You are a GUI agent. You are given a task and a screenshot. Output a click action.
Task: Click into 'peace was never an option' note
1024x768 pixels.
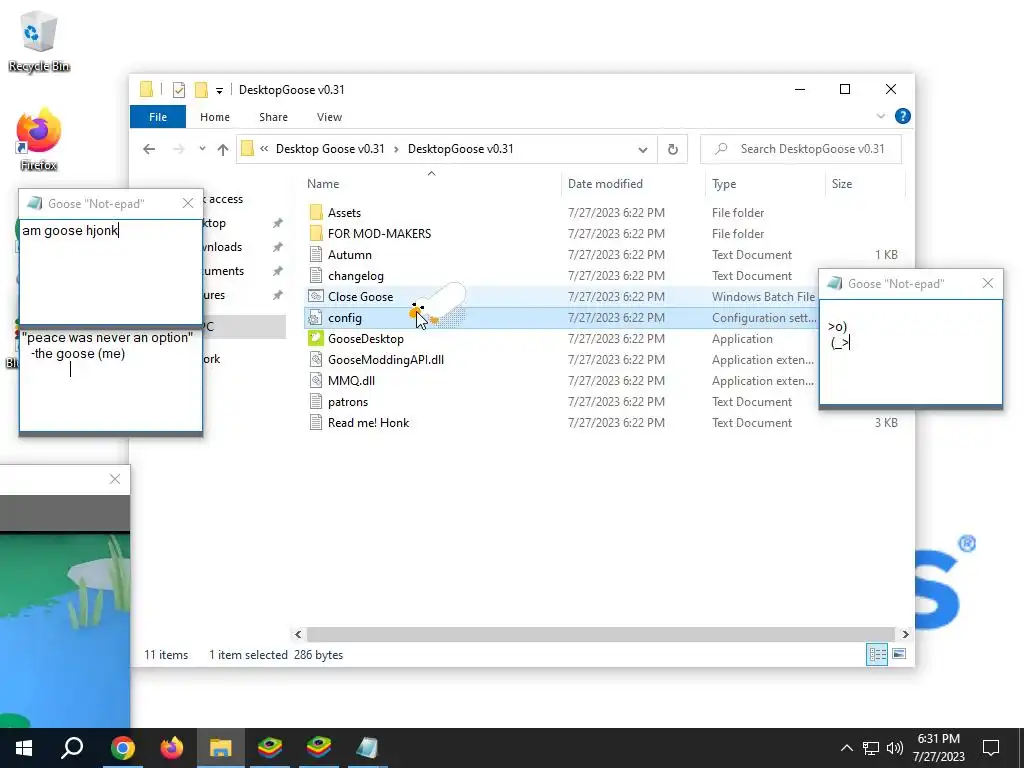click(110, 379)
